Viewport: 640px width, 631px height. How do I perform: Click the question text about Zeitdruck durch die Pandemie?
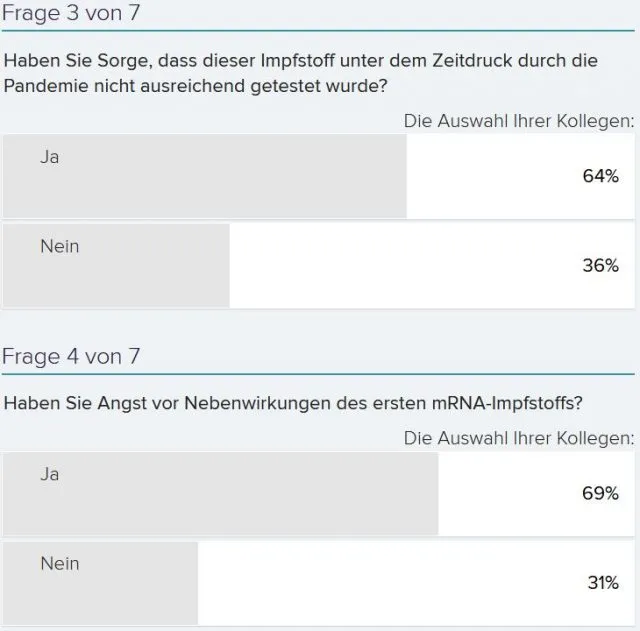tap(301, 73)
